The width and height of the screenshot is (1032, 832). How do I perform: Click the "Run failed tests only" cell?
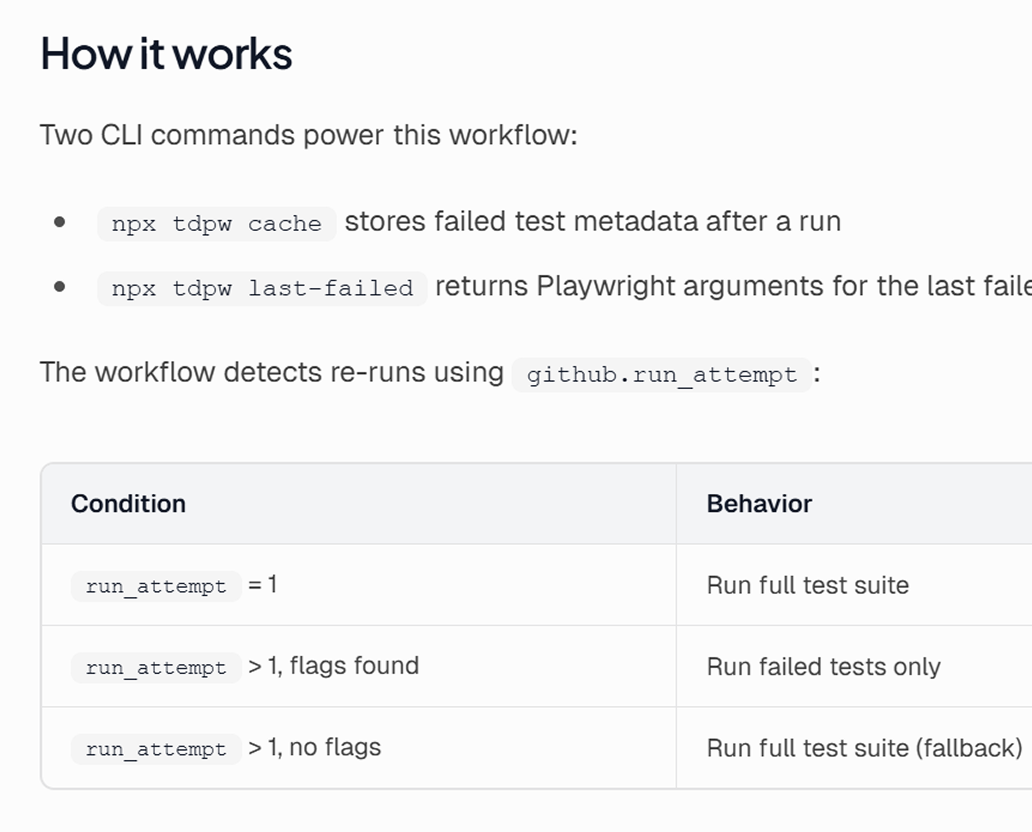click(x=854, y=666)
